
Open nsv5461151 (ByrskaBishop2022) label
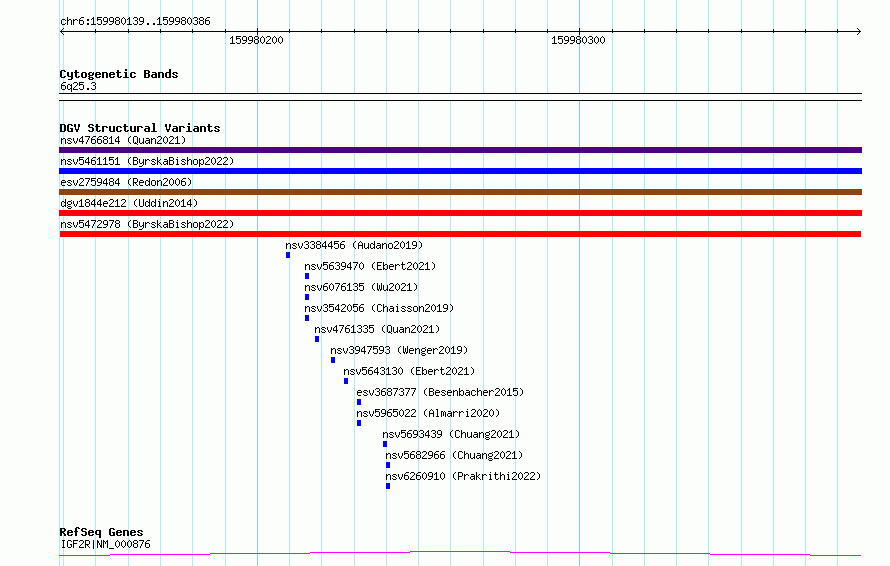click(x=147, y=161)
